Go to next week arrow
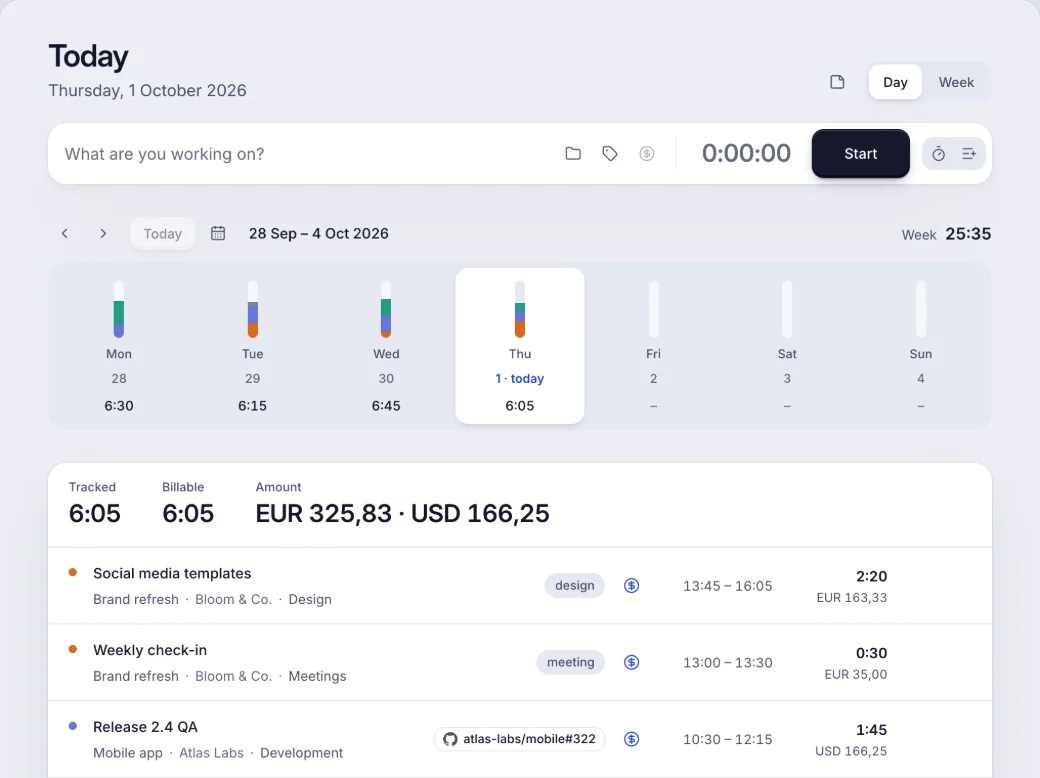 [103, 233]
